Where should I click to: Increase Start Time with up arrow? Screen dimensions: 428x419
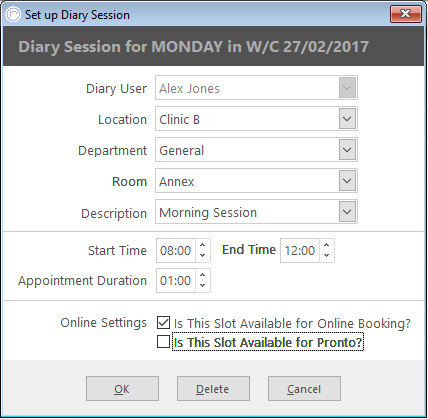(x=203, y=245)
